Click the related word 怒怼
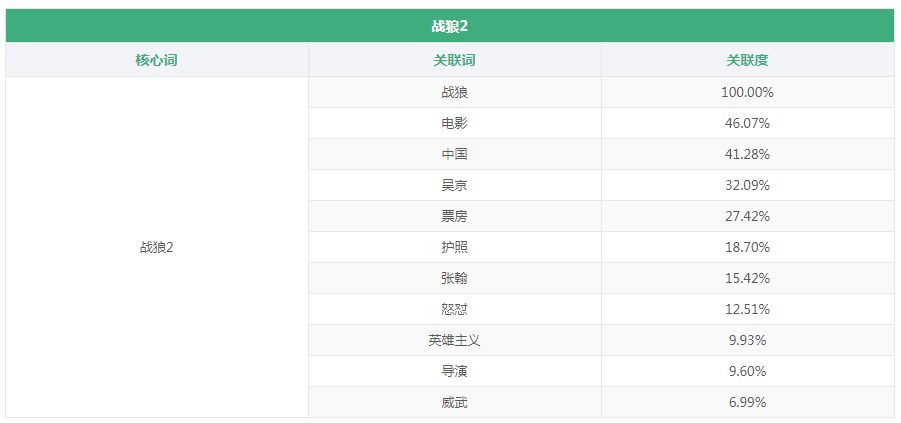This screenshot has width=901, height=423. pyautogui.click(x=454, y=309)
